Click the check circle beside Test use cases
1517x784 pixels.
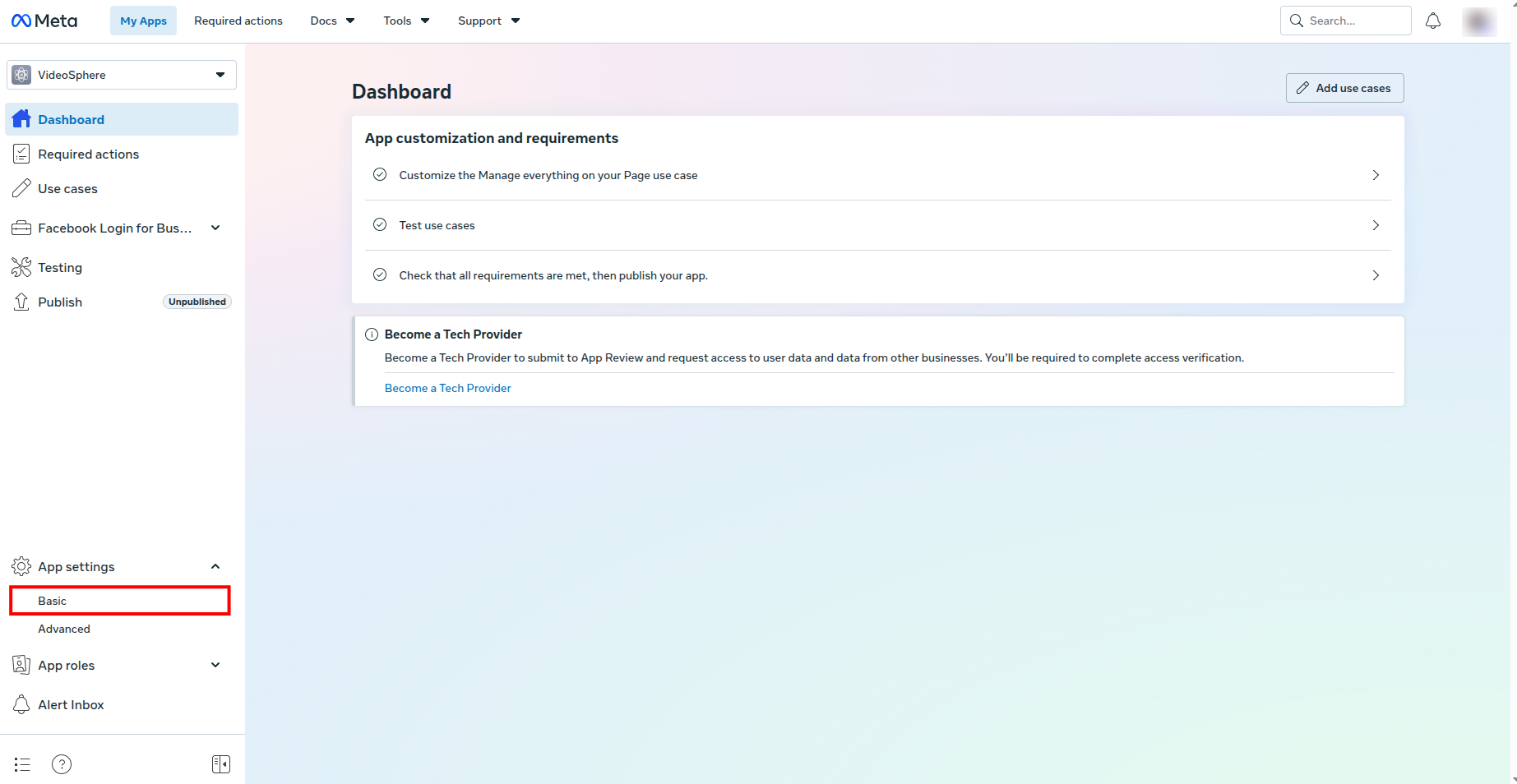[x=380, y=224]
